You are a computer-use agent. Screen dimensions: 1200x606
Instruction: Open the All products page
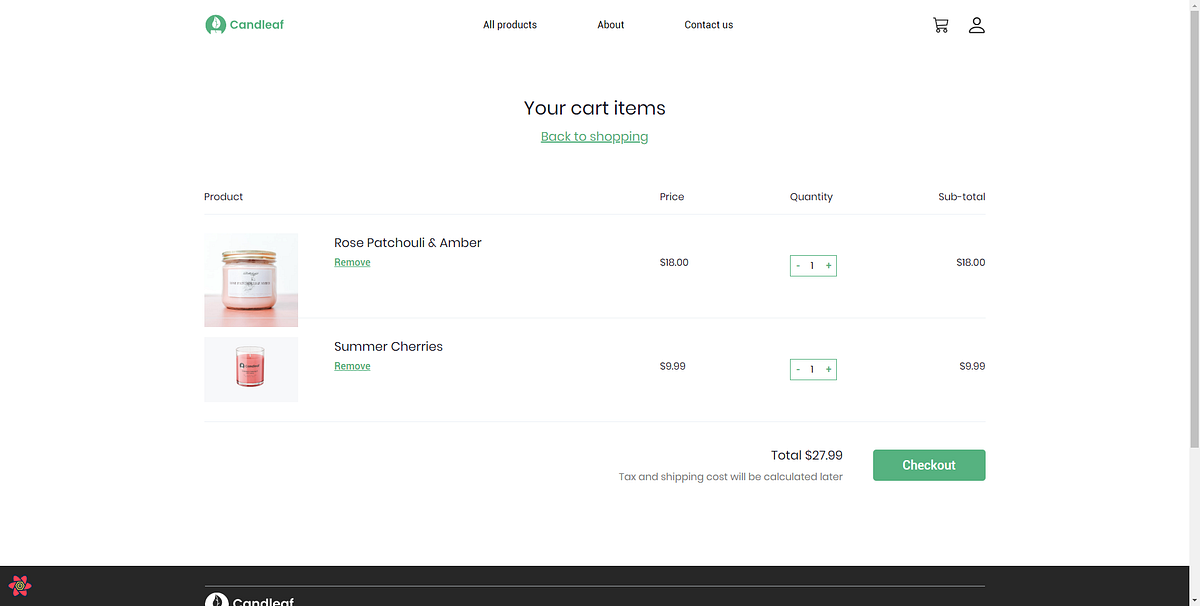coord(510,24)
